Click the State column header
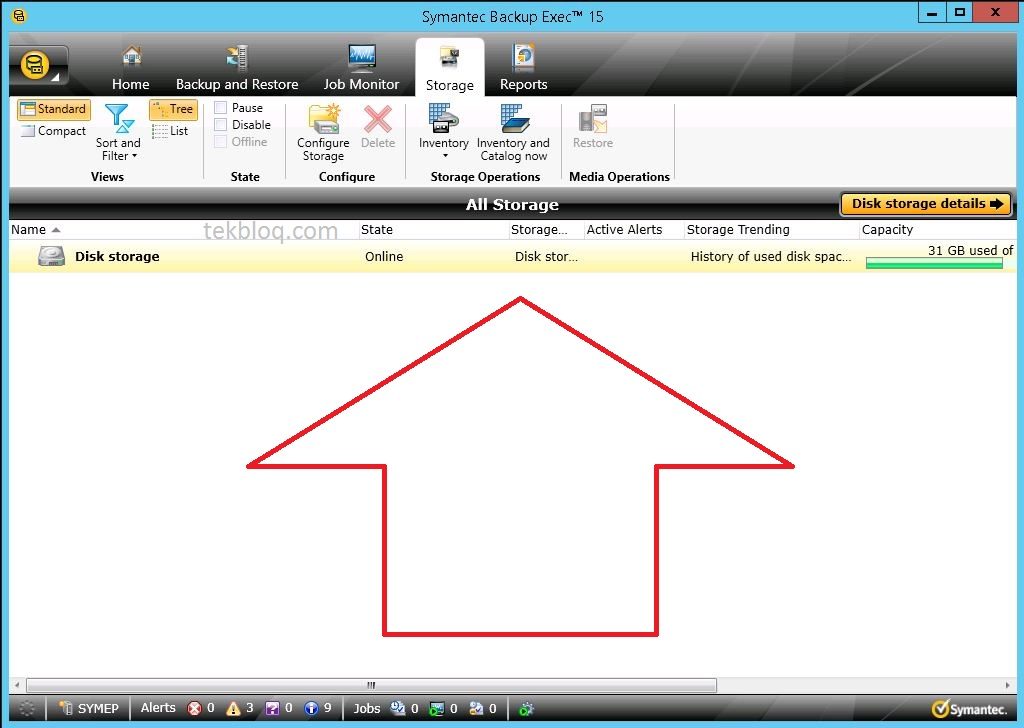Screen dimensions: 1024x728 point(433,230)
